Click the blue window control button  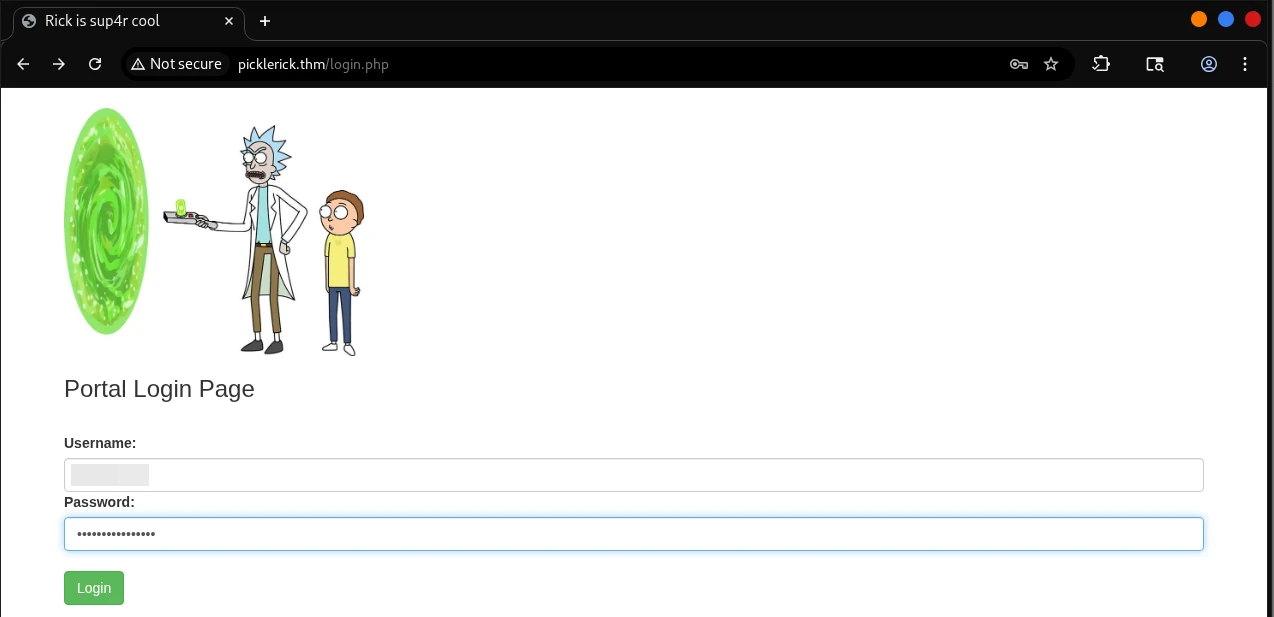click(1226, 19)
